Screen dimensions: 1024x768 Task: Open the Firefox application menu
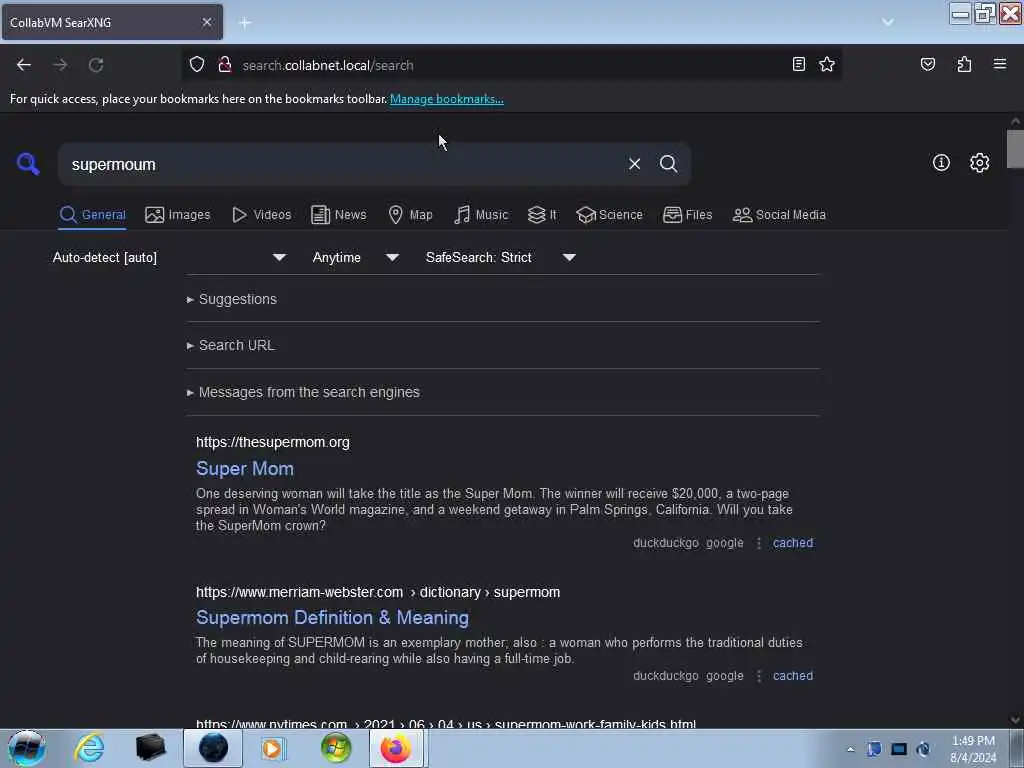[x=999, y=64]
